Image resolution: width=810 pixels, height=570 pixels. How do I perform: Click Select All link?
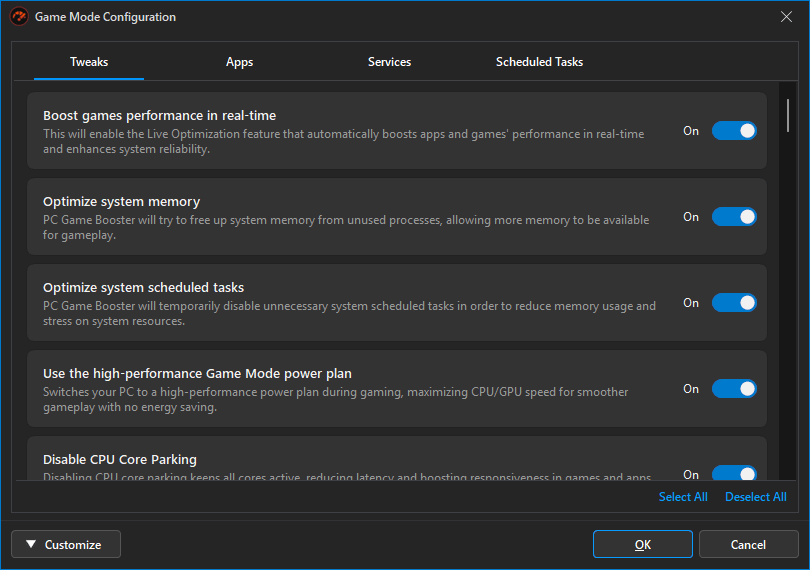pyautogui.click(x=683, y=497)
